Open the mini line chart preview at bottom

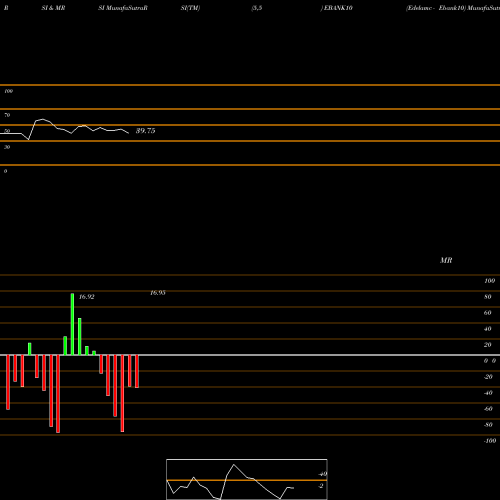point(247,479)
